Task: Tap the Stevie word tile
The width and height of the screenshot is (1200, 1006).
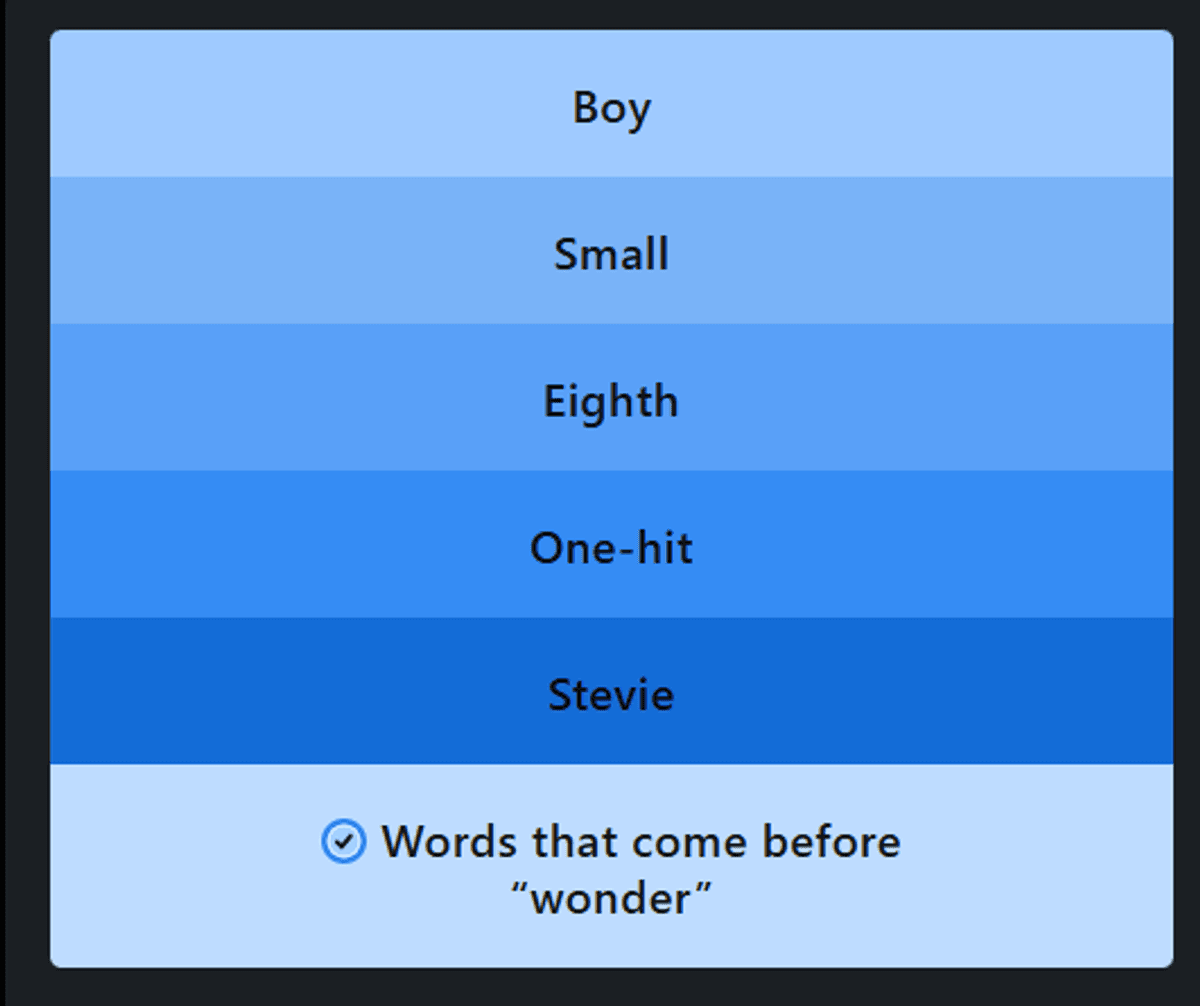Action: [611, 694]
